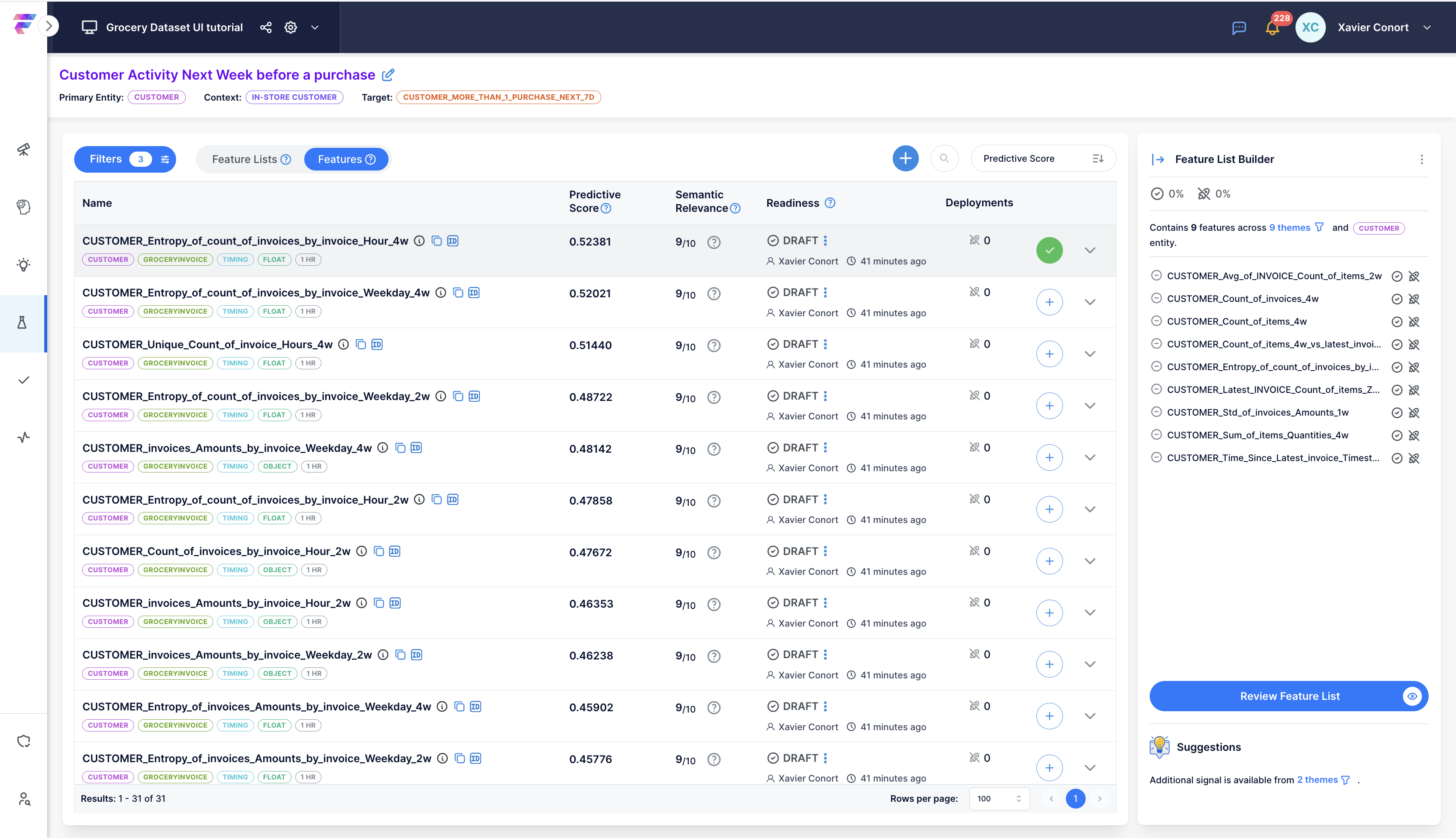Click the IN-STORE CUSTOMER context tag
The height and width of the screenshot is (838, 1456).
point(294,97)
